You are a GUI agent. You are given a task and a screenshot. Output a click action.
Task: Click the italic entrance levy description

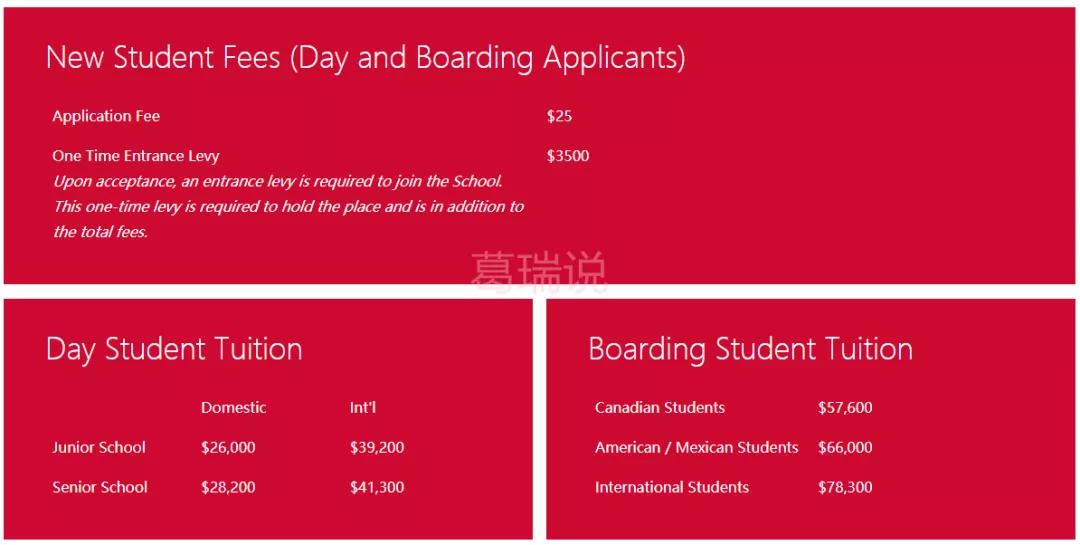point(287,207)
